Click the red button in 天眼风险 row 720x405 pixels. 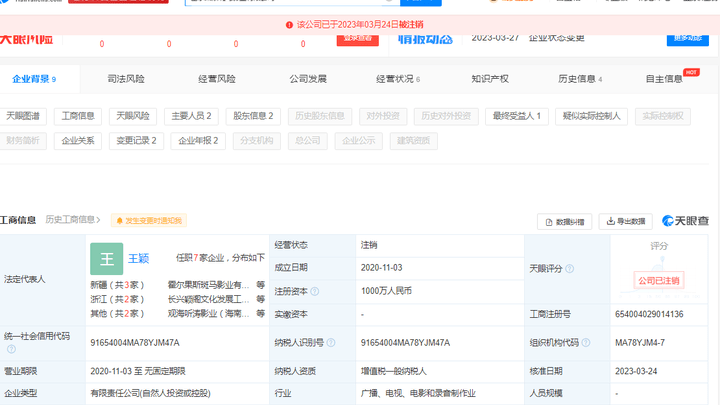[x=358, y=39]
